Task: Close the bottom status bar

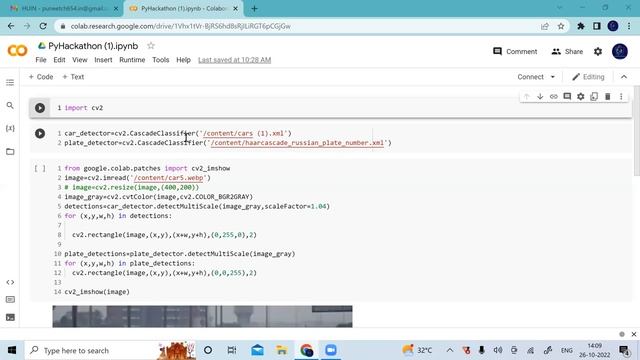Action: click(x=633, y=334)
